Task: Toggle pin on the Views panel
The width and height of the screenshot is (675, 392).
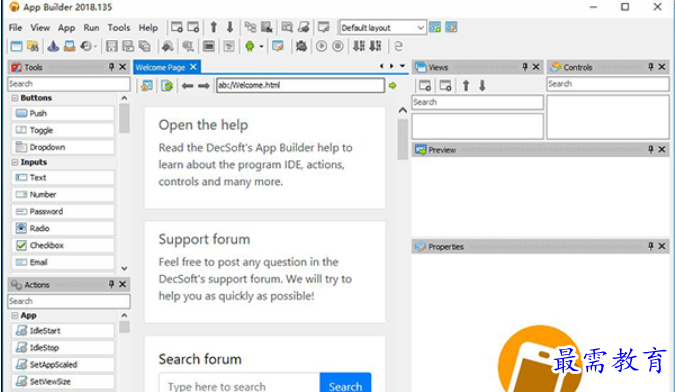Action: point(525,67)
